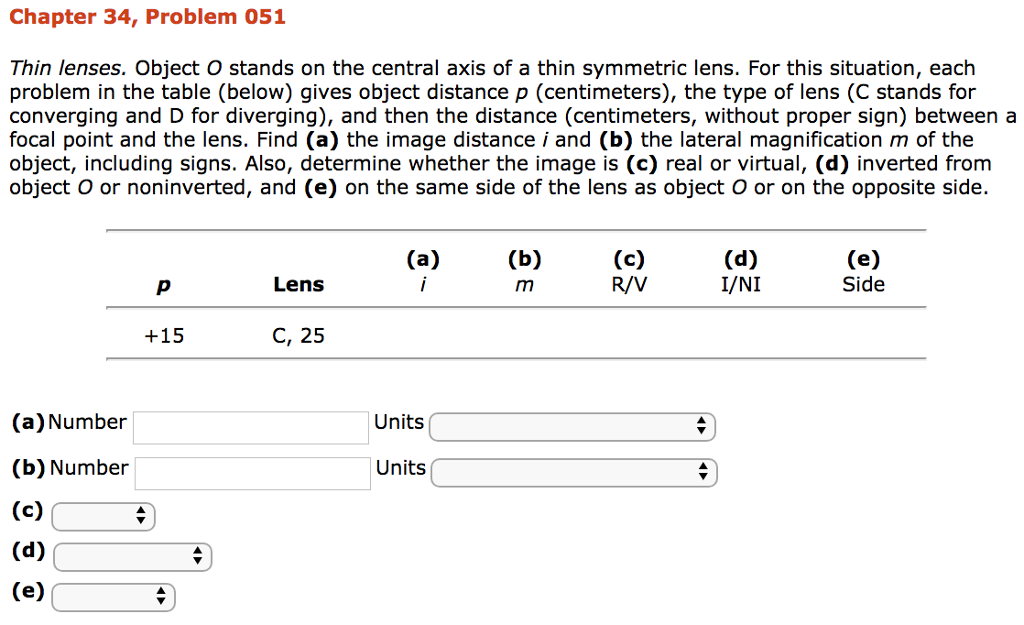Click the (e) Side column header

pyautogui.click(x=863, y=272)
